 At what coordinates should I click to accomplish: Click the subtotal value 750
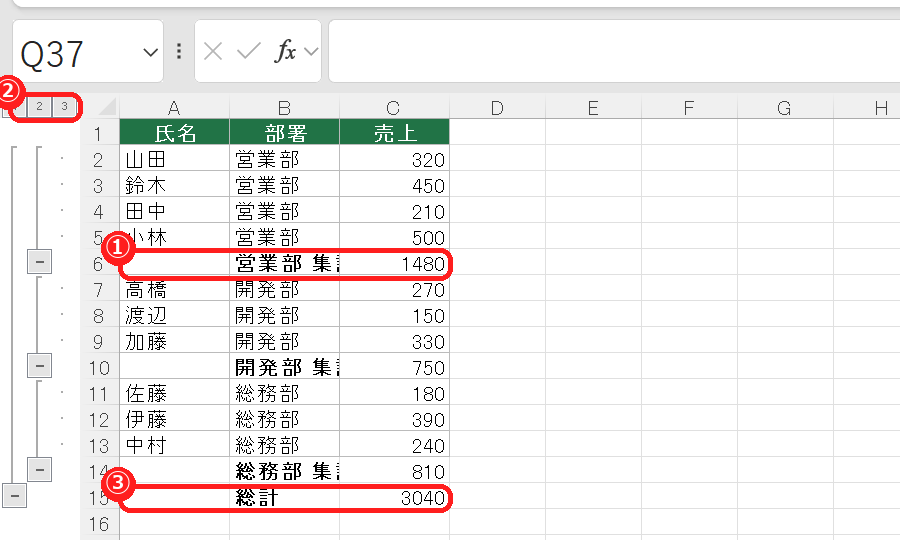click(394, 367)
